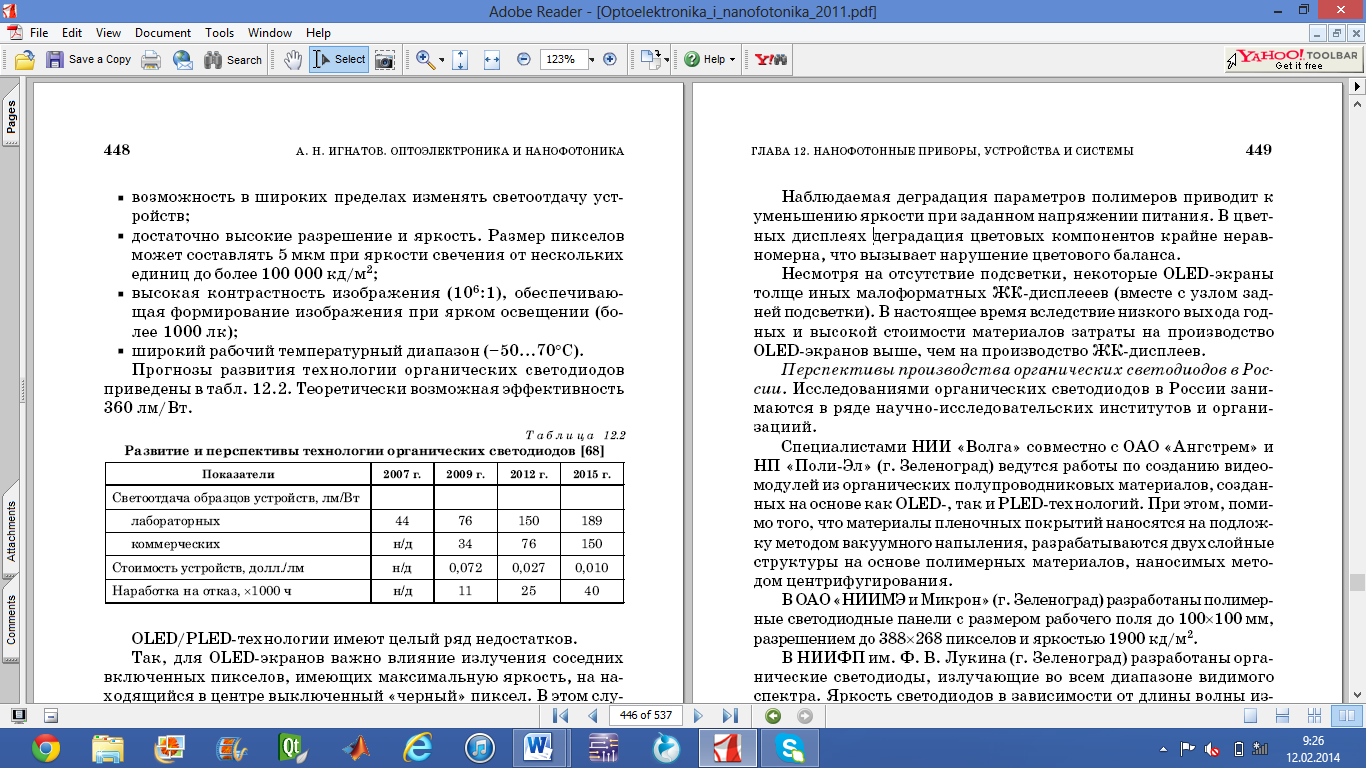Click the Save a Copy button

pyautogui.click(x=88, y=60)
